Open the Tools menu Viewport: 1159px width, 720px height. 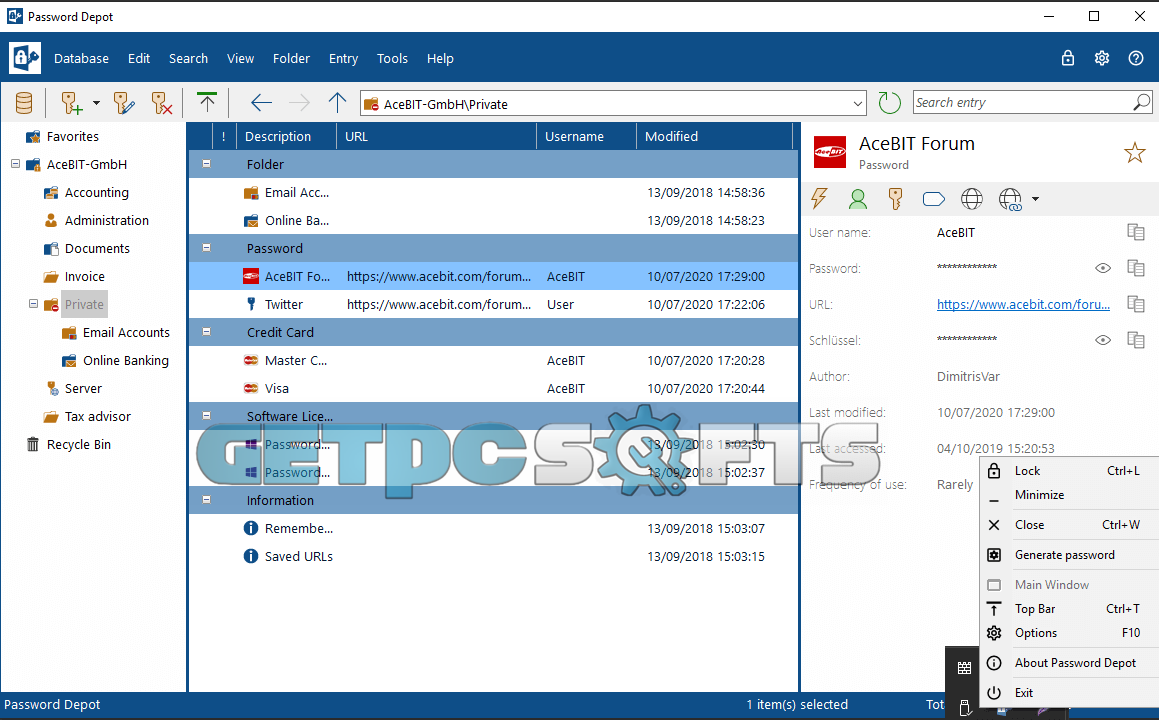[392, 58]
